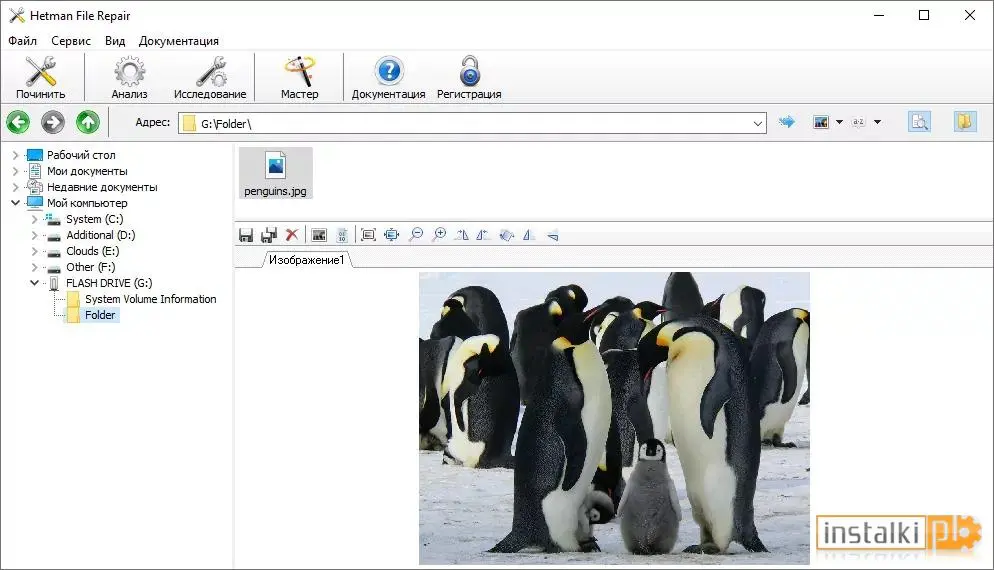Click the free rotate image icon
This screenshot has height=570, width=994.
click(x=506, y=235)
